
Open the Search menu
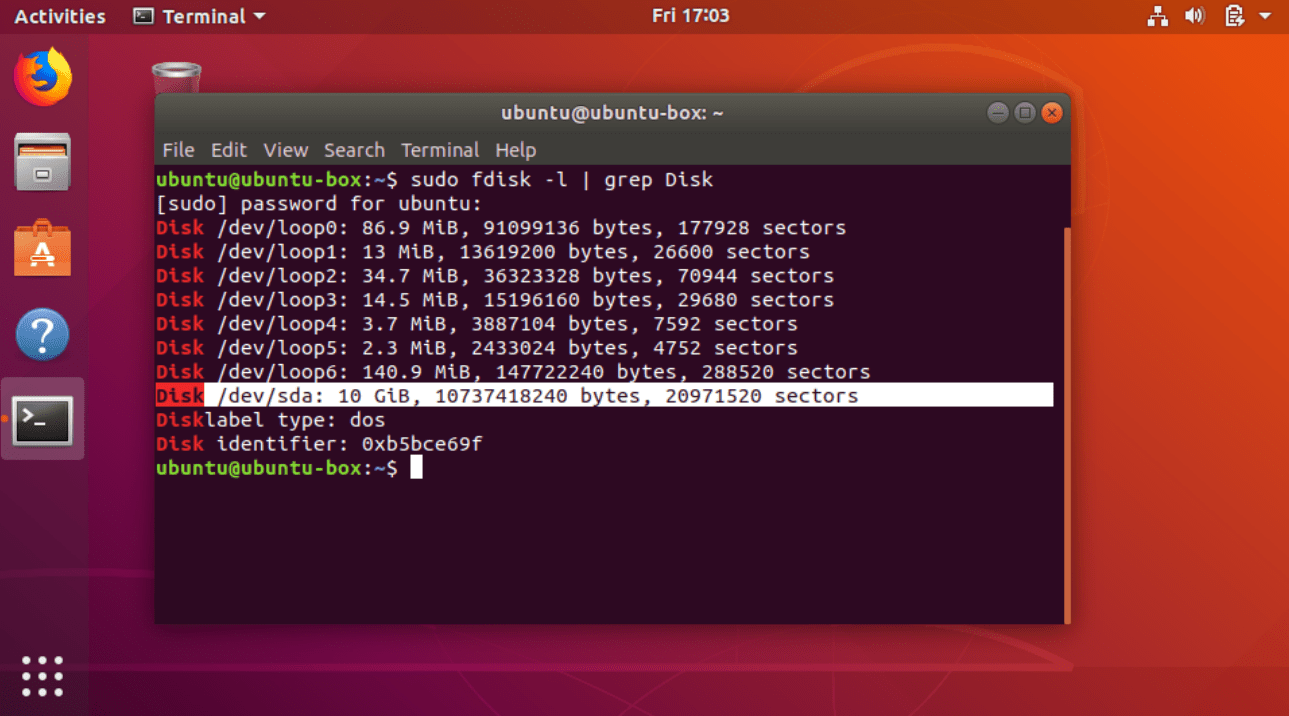click(354, 150)
